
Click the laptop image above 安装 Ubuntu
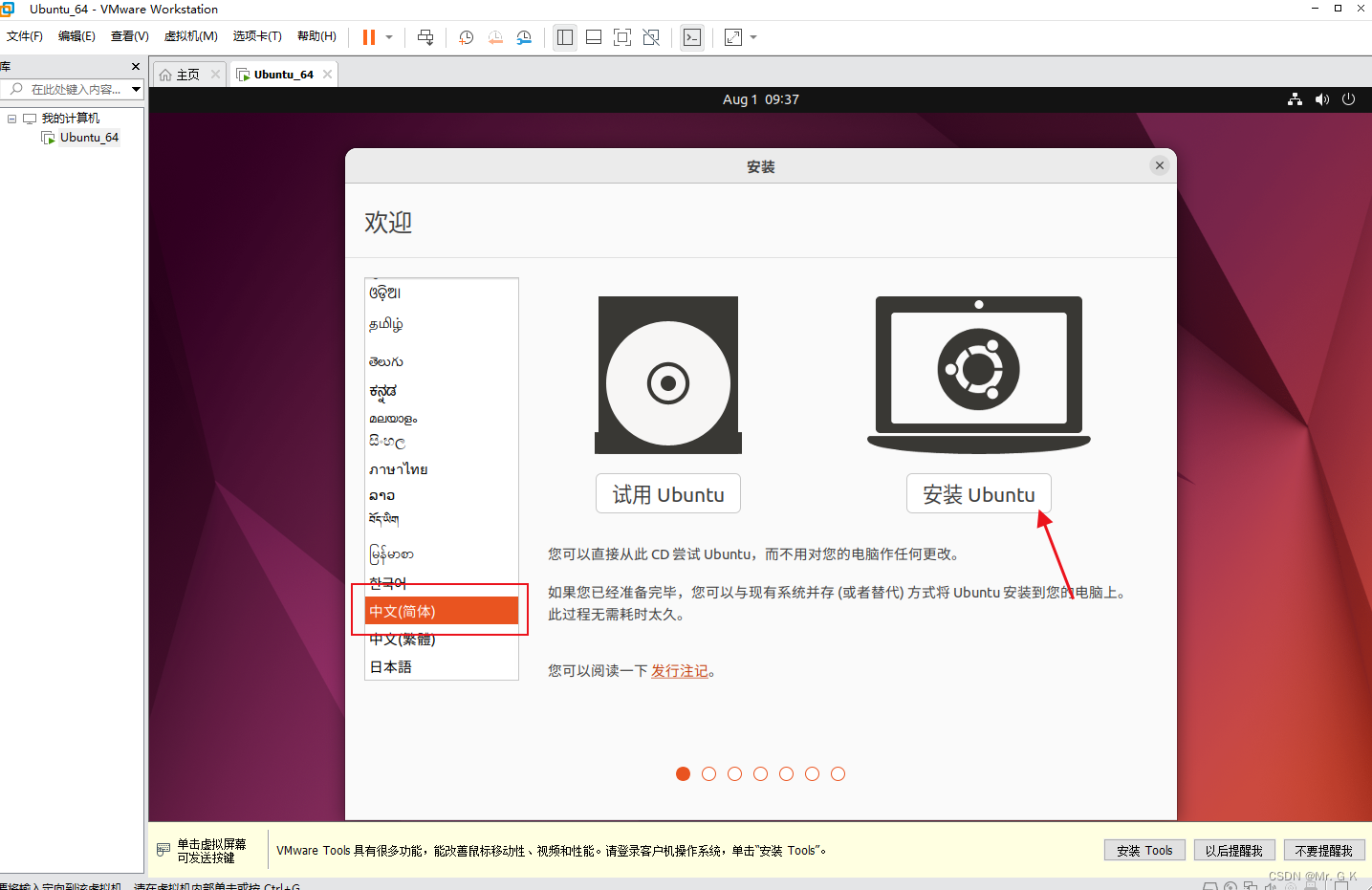coord(979,375)
